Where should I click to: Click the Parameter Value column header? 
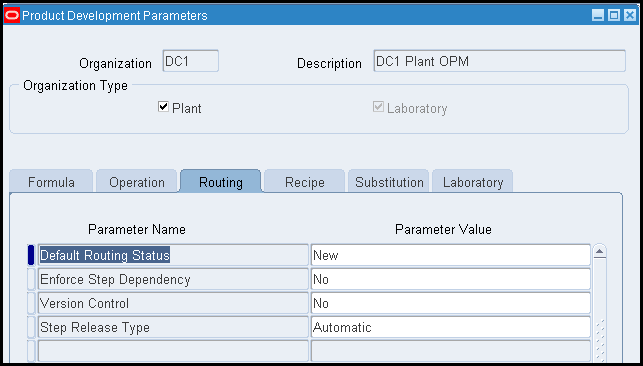tap(443, 229)
